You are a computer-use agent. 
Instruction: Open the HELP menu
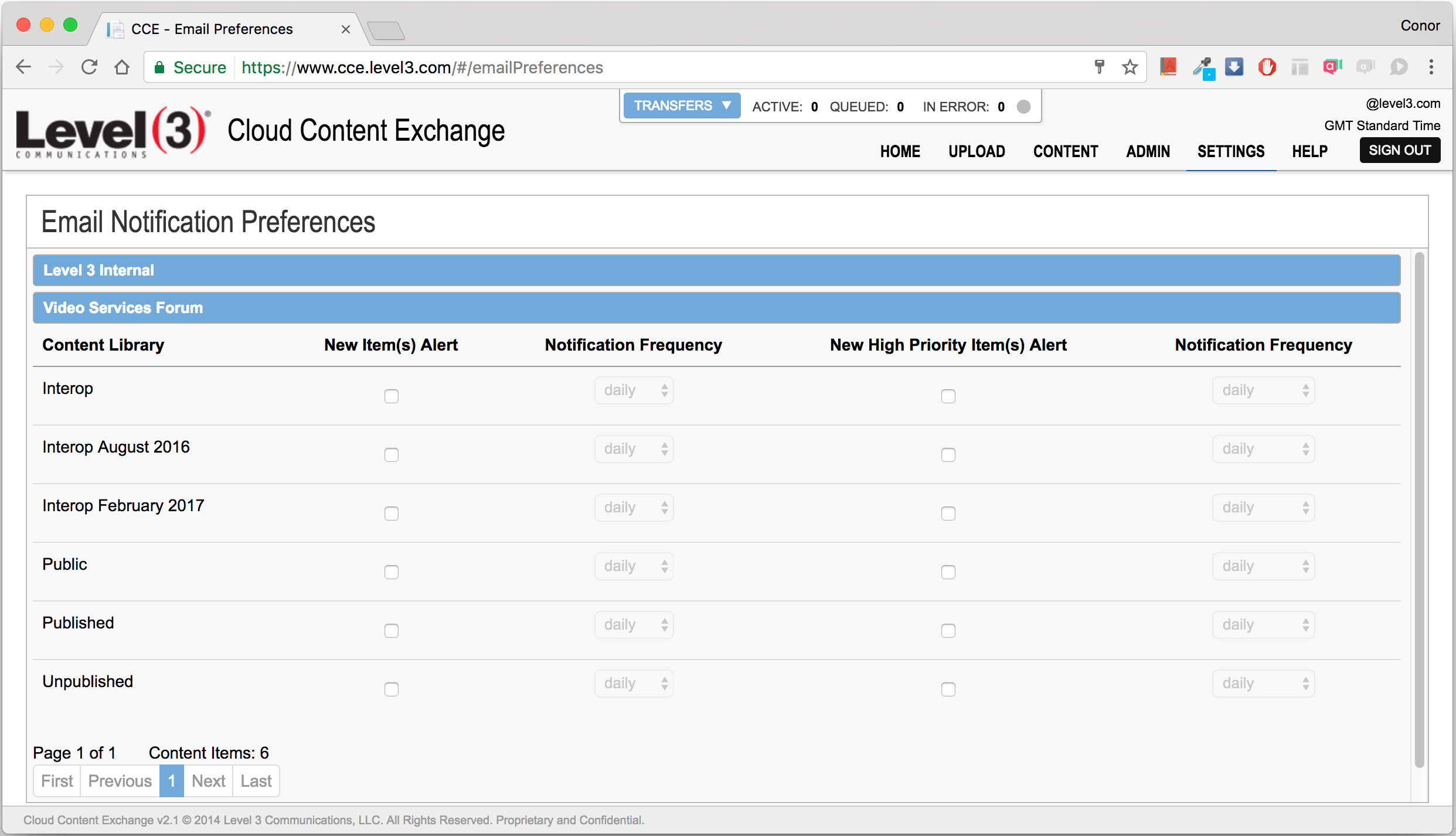1309,151
